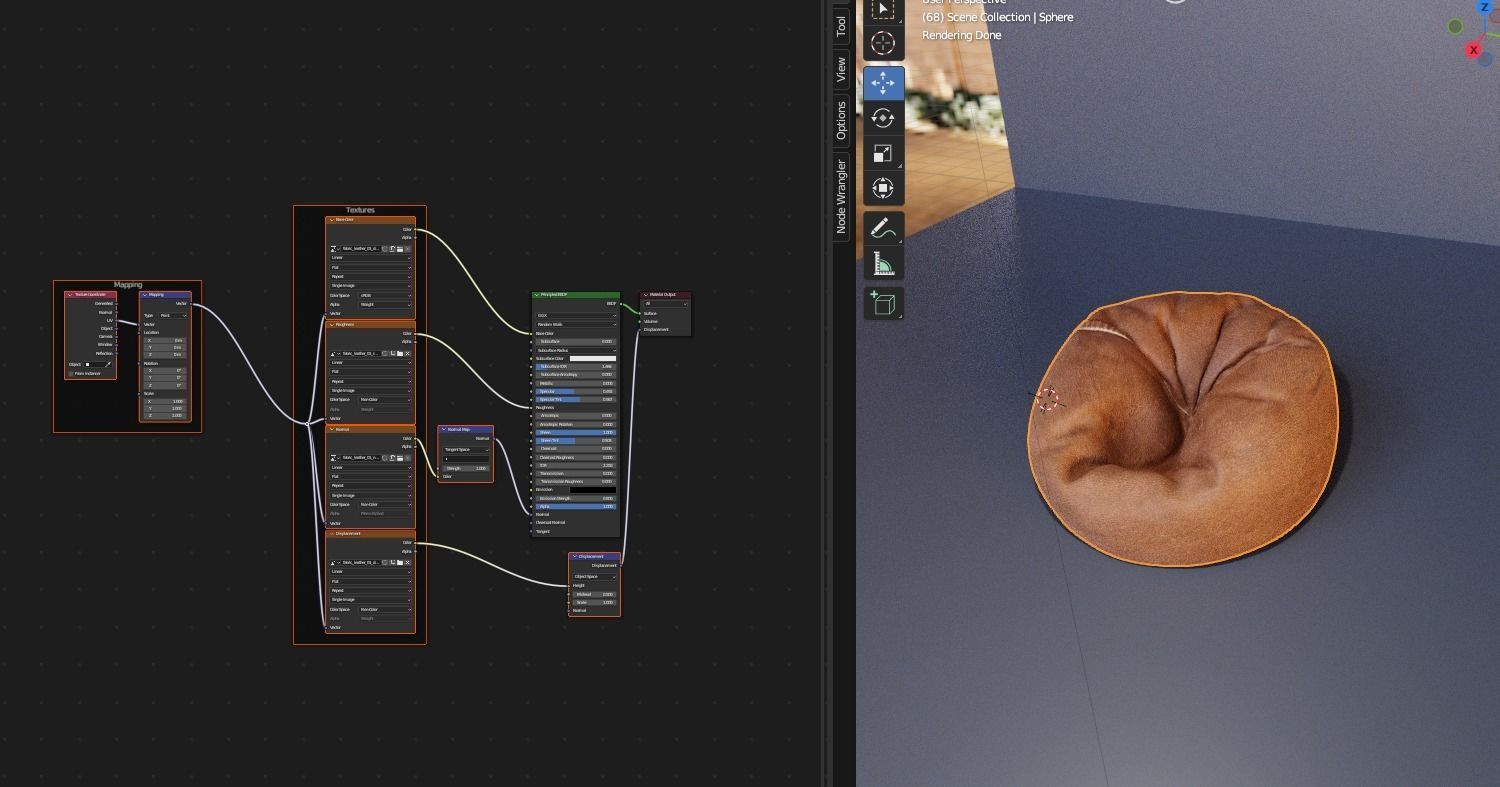Select the Cursor tool in viewport toolbar

pos(883,42)
